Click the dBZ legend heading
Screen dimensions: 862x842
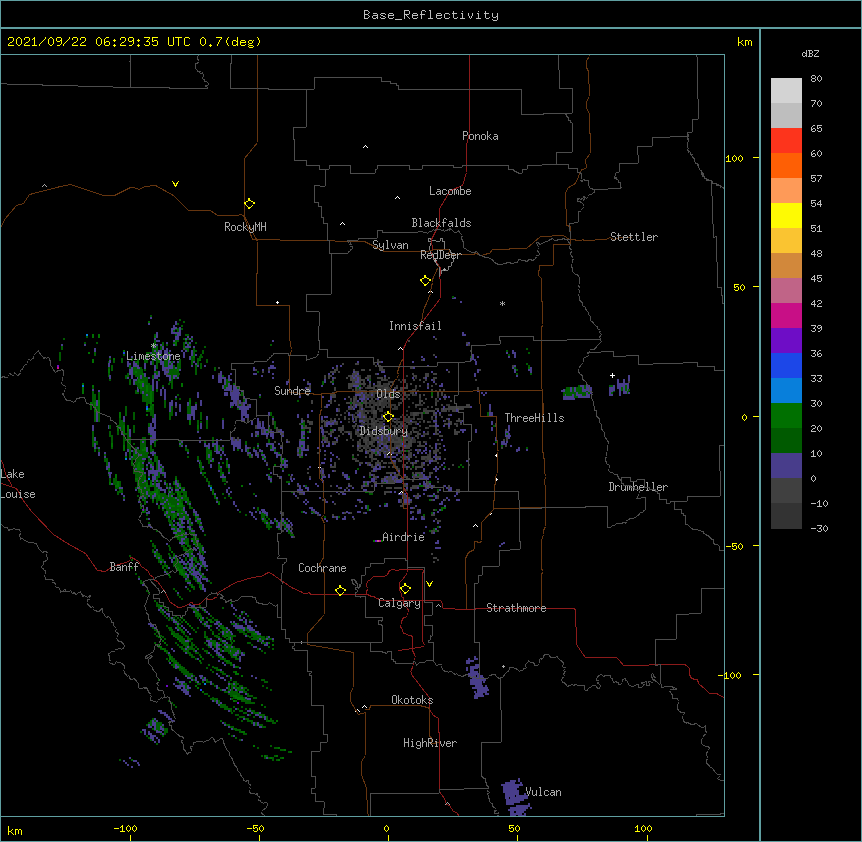coord(810,53)
